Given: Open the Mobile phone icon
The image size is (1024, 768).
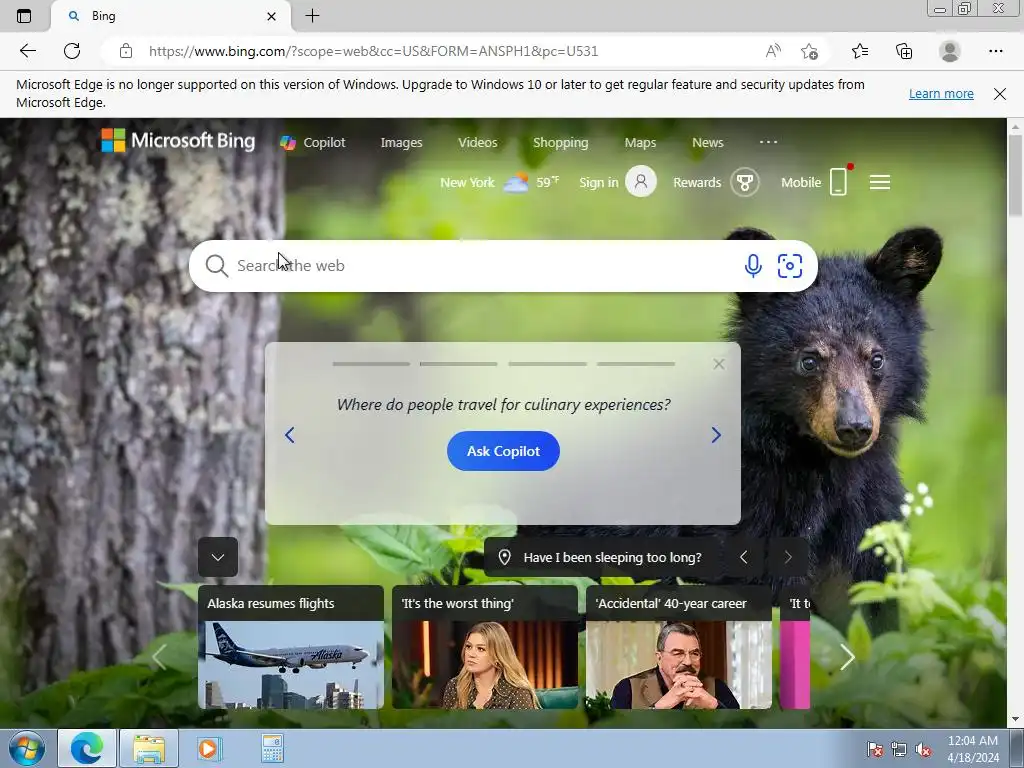Looking at the screenshot, I should tap(839, 182).
